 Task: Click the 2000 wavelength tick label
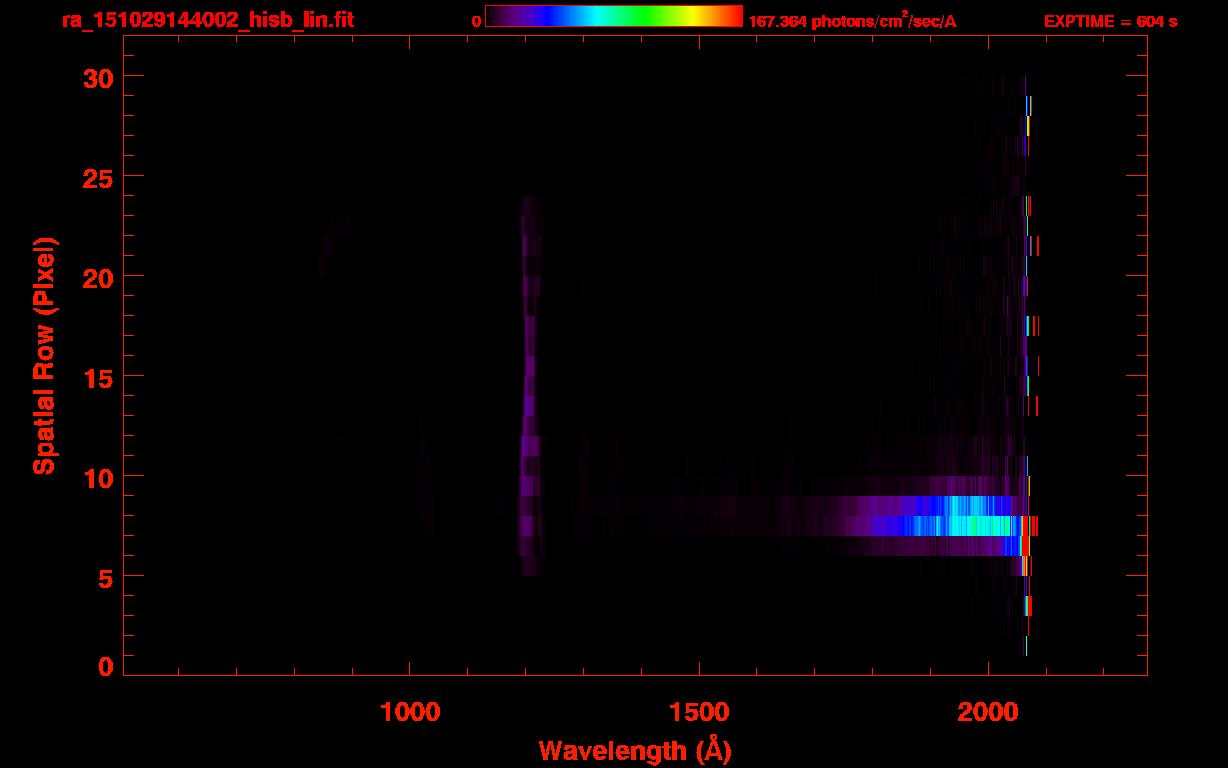tap(988, 712)
